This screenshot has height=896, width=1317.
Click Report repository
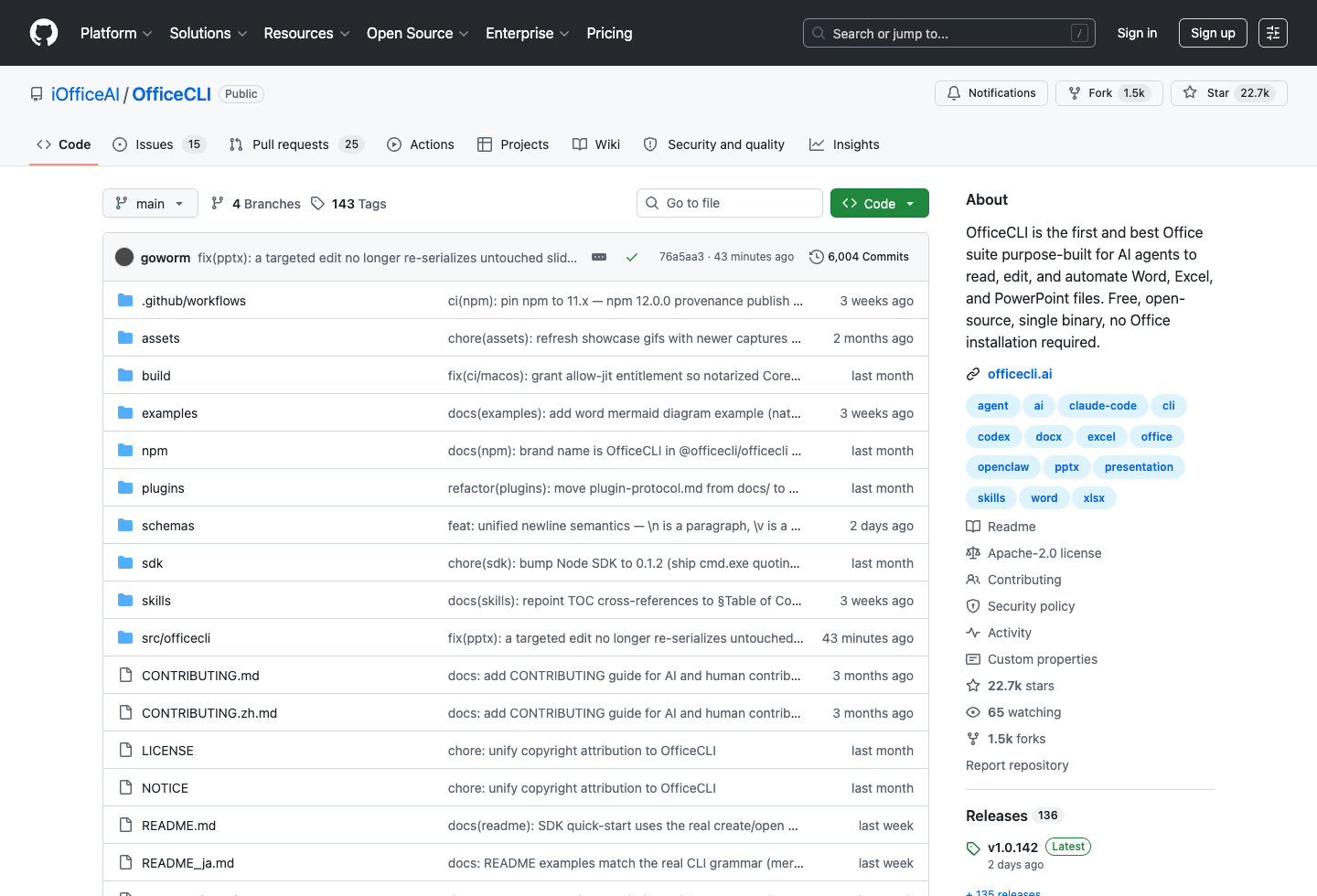pos(1017,765)
